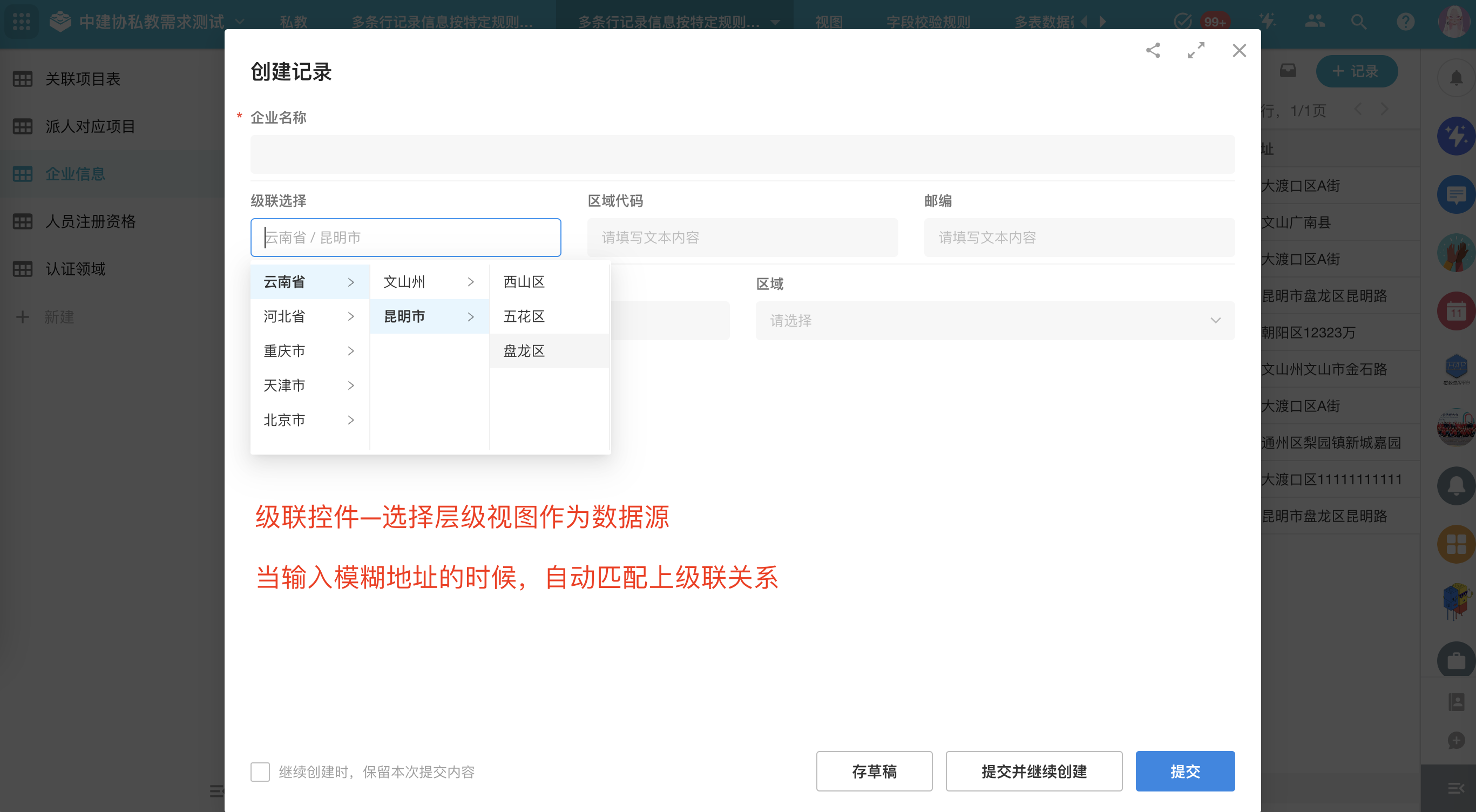The height and width of the screenshot is (812, 1476).
Task: Open the app launcher grid icon
Action: 22,21
